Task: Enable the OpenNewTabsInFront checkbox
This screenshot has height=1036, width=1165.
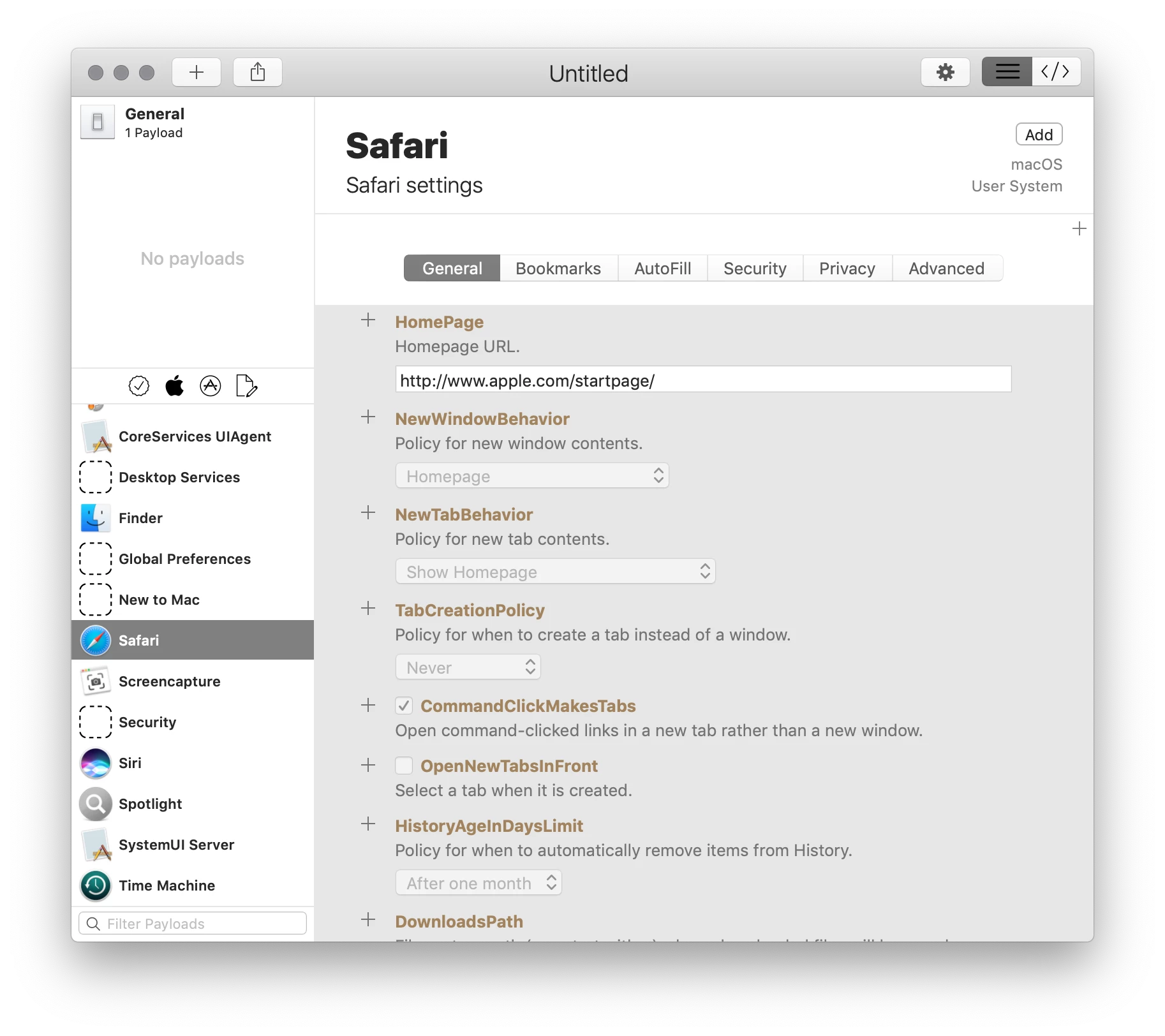Action: coord(404,766)
